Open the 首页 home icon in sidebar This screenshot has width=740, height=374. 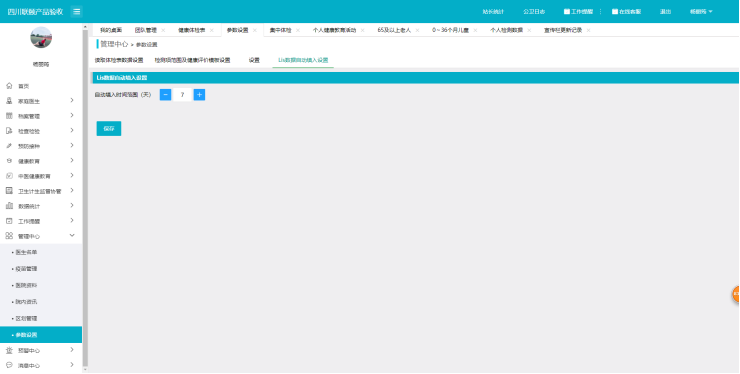pyautogui.click(x=9, y=86)
